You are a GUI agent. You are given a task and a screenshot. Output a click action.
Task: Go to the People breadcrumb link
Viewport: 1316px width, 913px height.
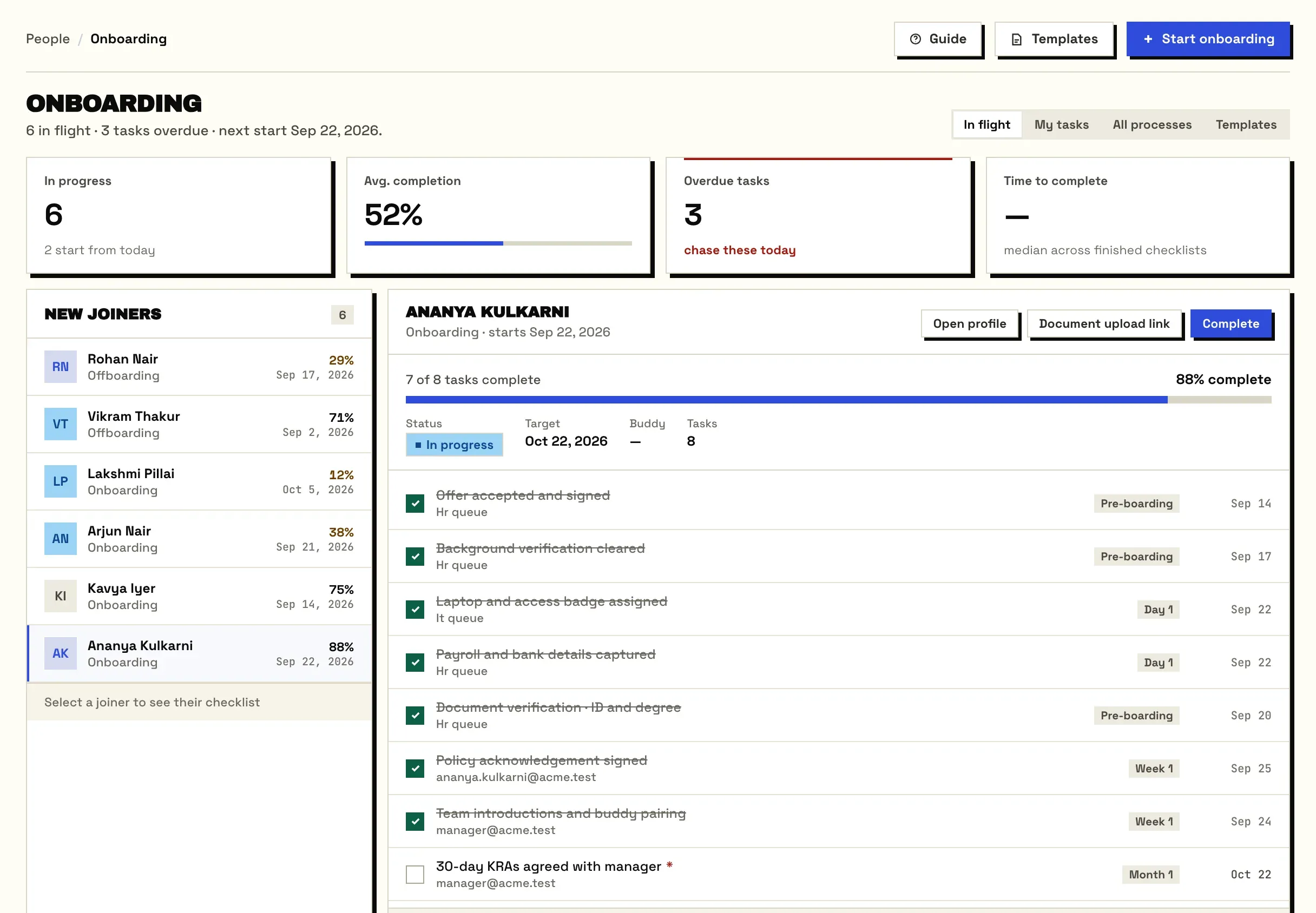pyautogui.click(x=48, y=39)
